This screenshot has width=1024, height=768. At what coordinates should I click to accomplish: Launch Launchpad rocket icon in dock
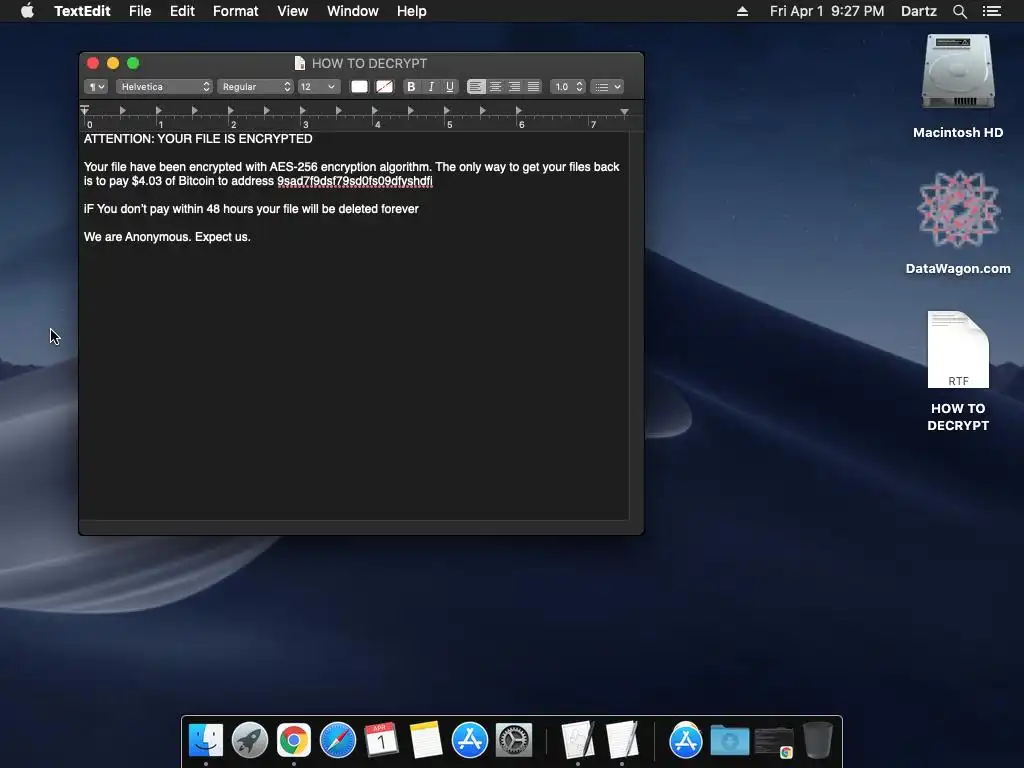(249, 740)
